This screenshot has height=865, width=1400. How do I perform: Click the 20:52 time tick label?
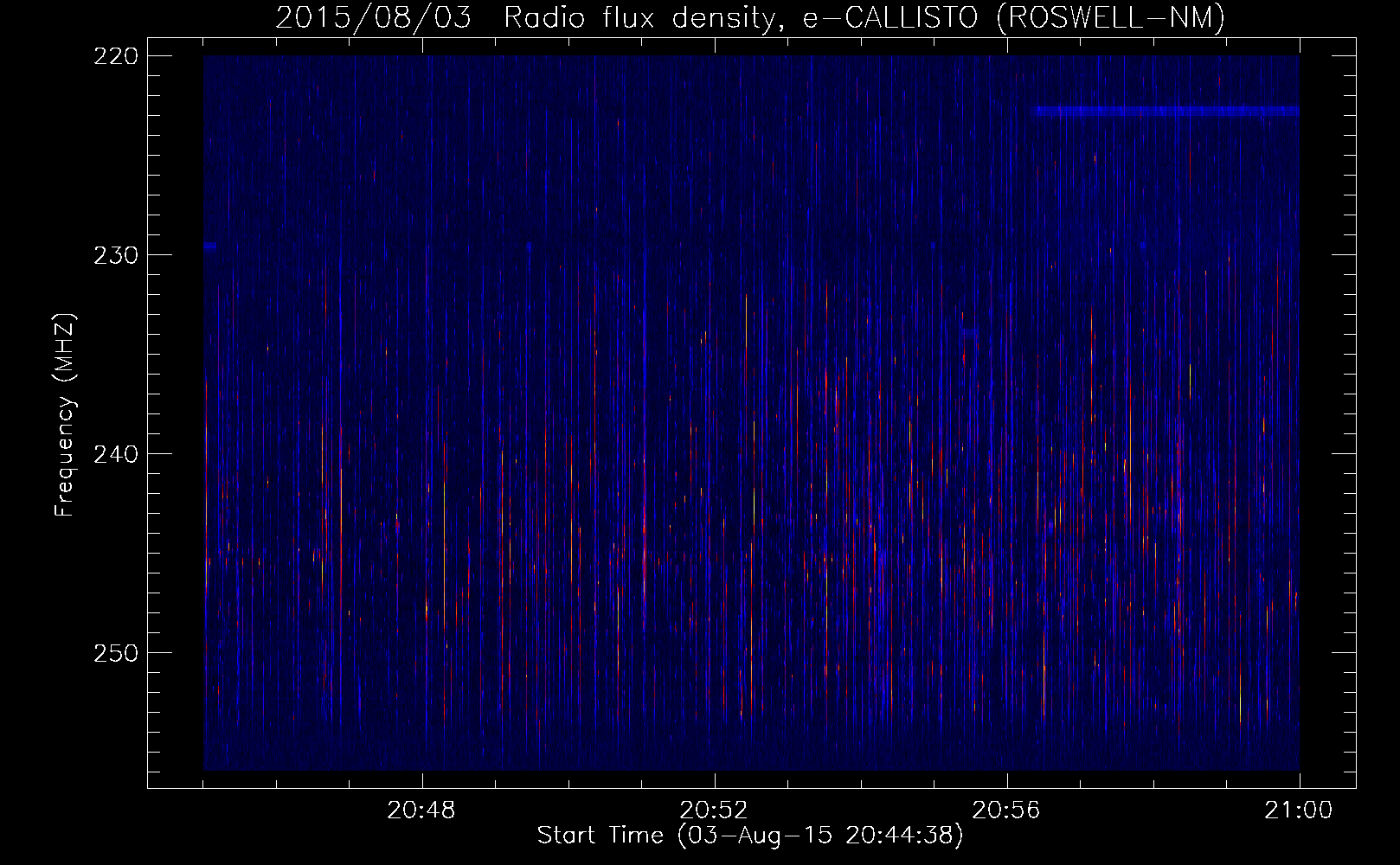(x=714, y=811)
